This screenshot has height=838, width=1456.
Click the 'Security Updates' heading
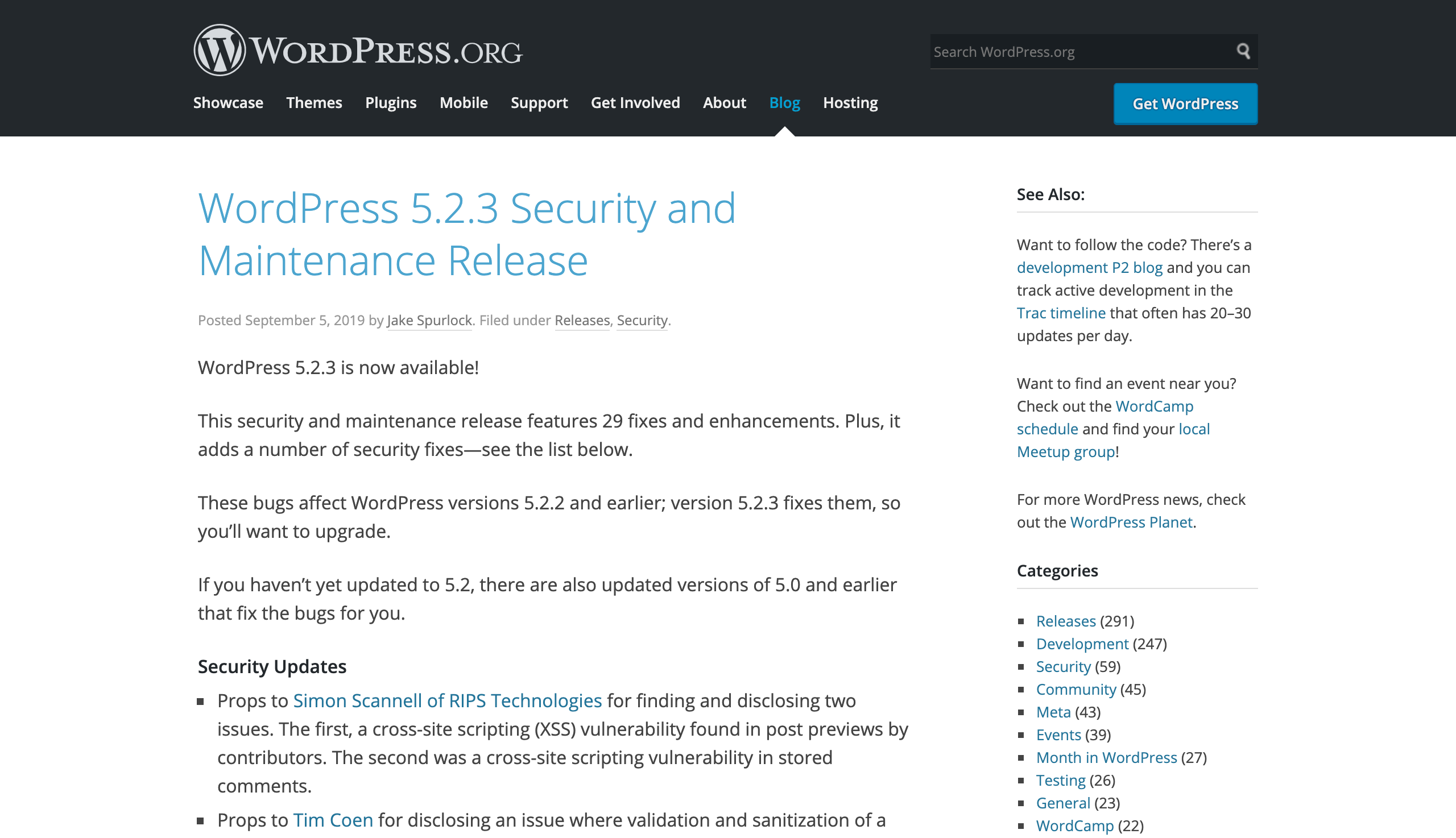point(272,666)
